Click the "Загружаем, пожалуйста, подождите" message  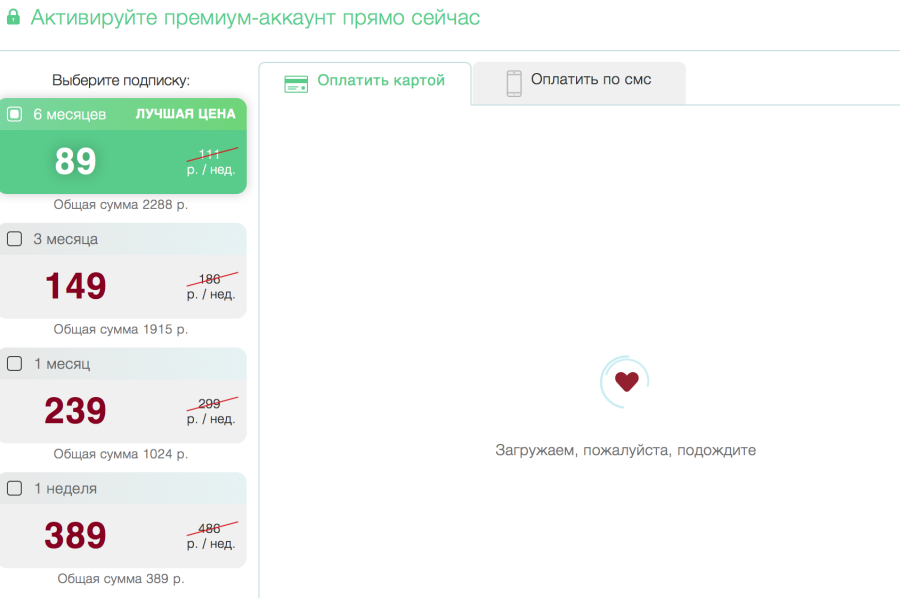pos(624,450)
